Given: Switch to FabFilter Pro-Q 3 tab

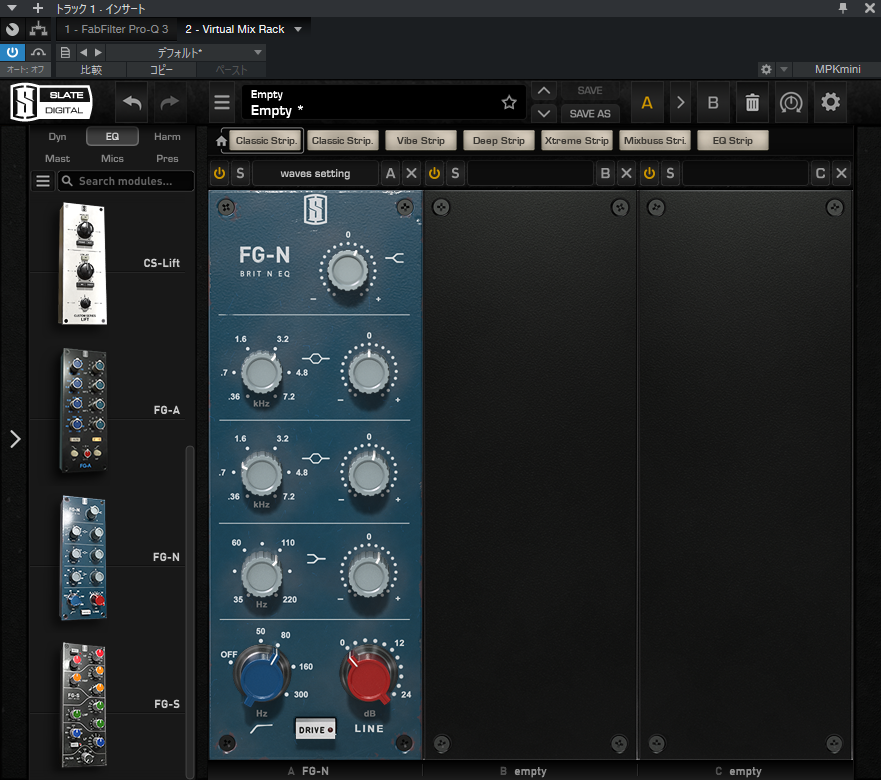Looking at the screenshot, I should pos(116,29).
